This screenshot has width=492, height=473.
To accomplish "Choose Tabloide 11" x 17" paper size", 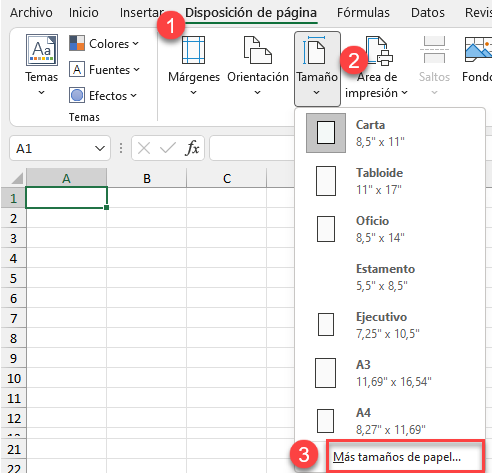I will click(389, 181).
